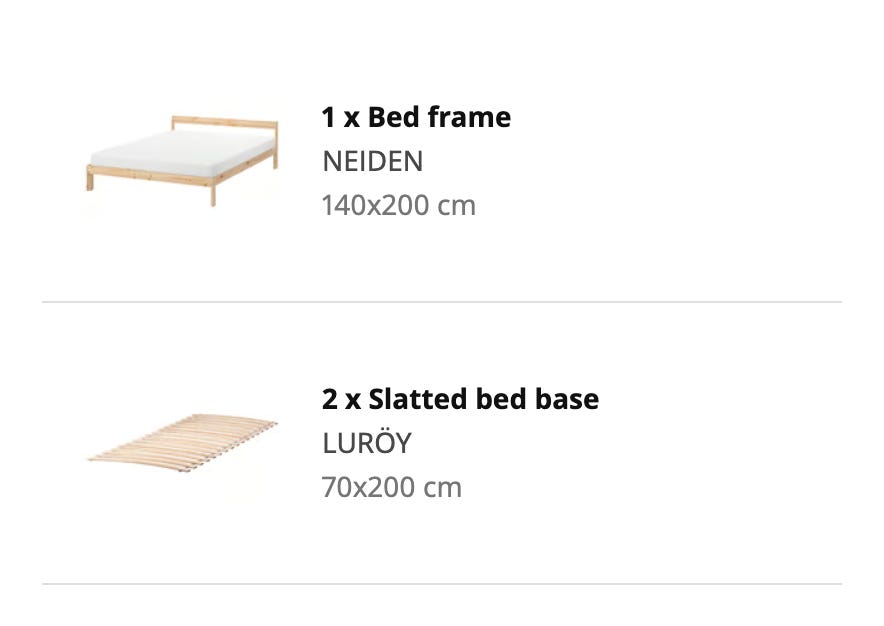Open the NEIDEN bed frame product image
This screenshot has height=626, width=884.
182,161
